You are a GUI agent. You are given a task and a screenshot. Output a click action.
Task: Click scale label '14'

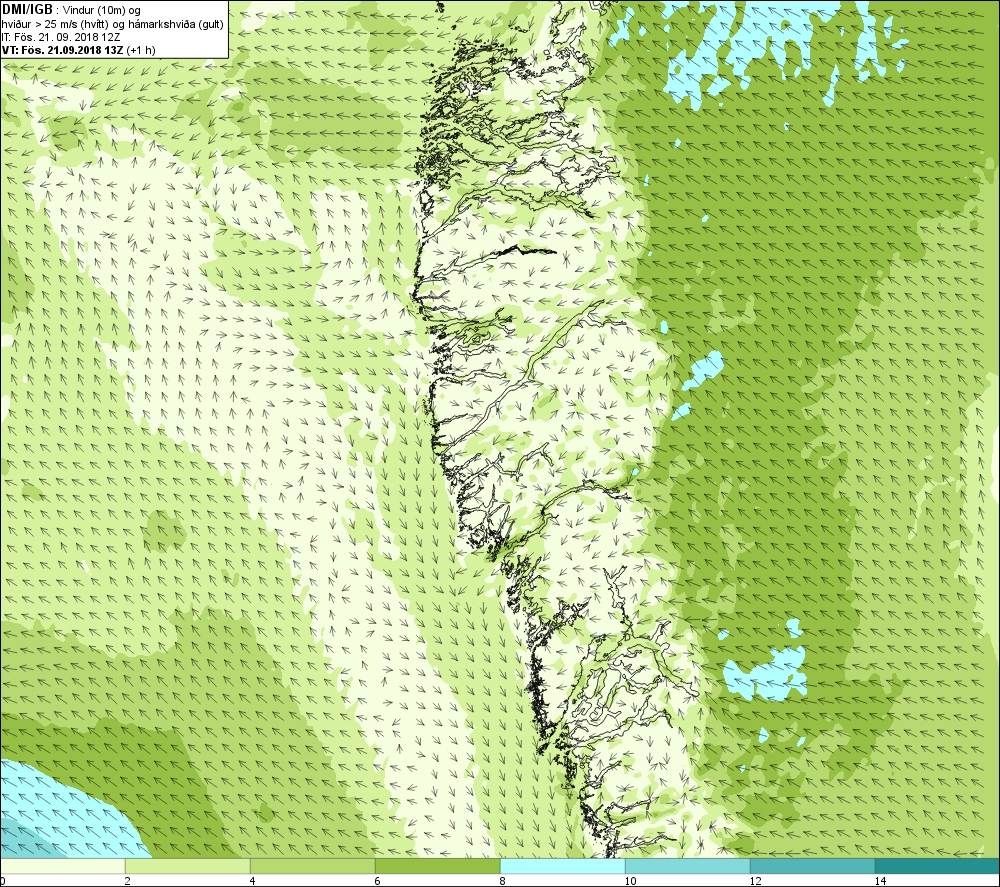[x=880, y=881]
